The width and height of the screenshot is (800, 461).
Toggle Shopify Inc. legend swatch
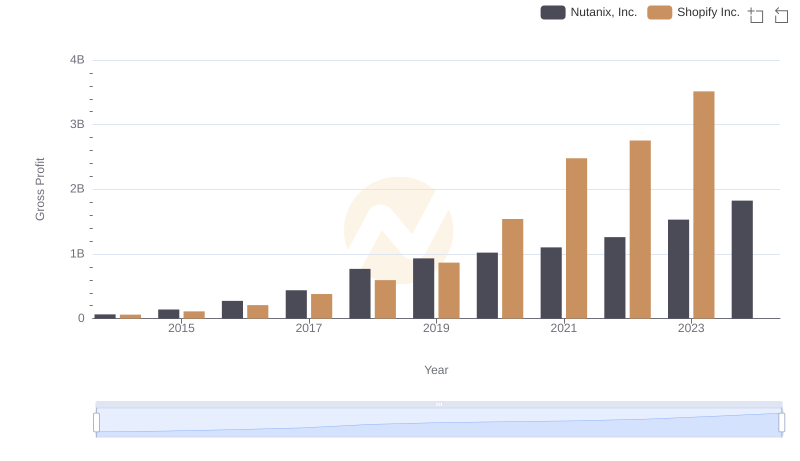(660, 12)
